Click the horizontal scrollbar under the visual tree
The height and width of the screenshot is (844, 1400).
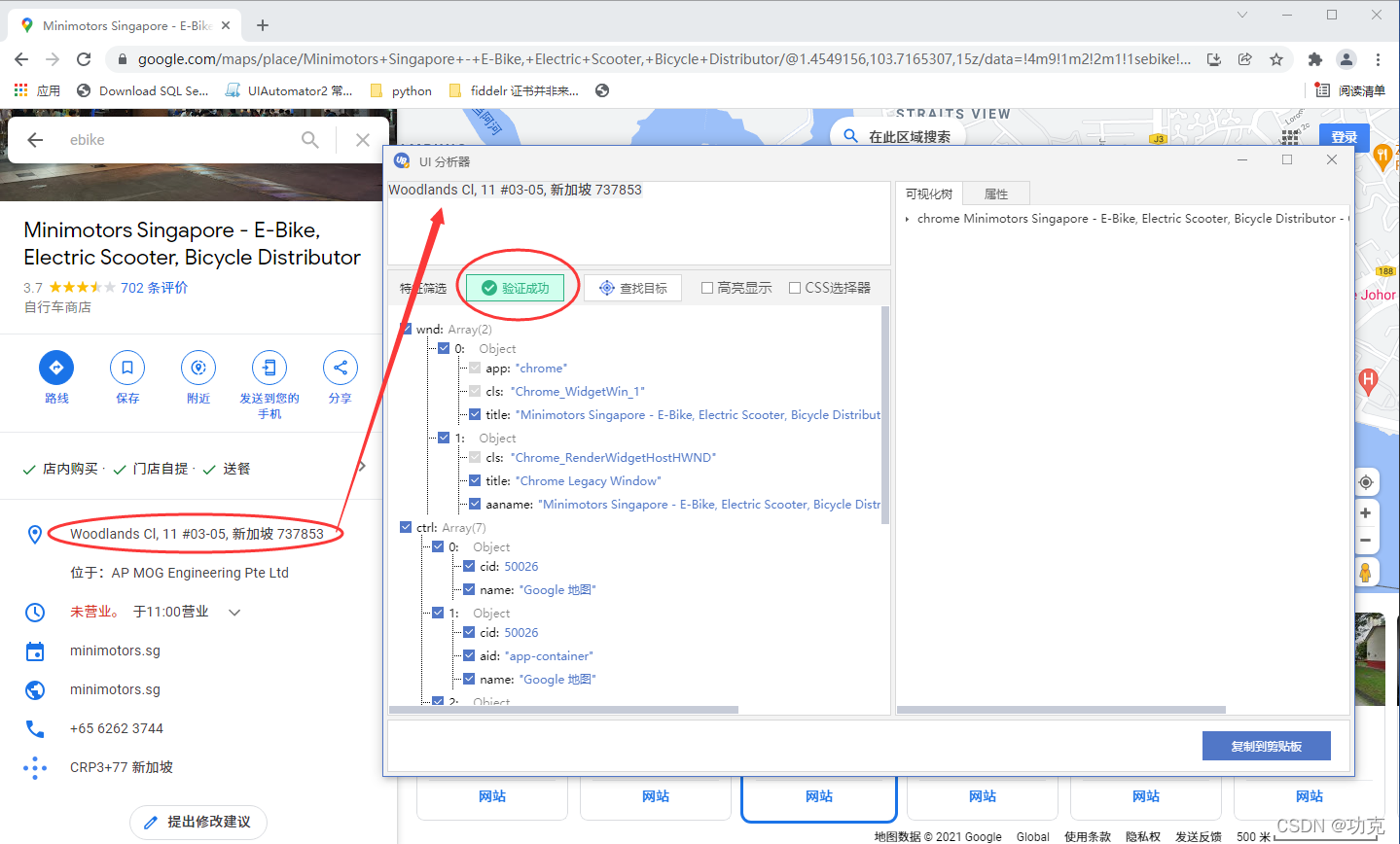[x=1060, y=709]
